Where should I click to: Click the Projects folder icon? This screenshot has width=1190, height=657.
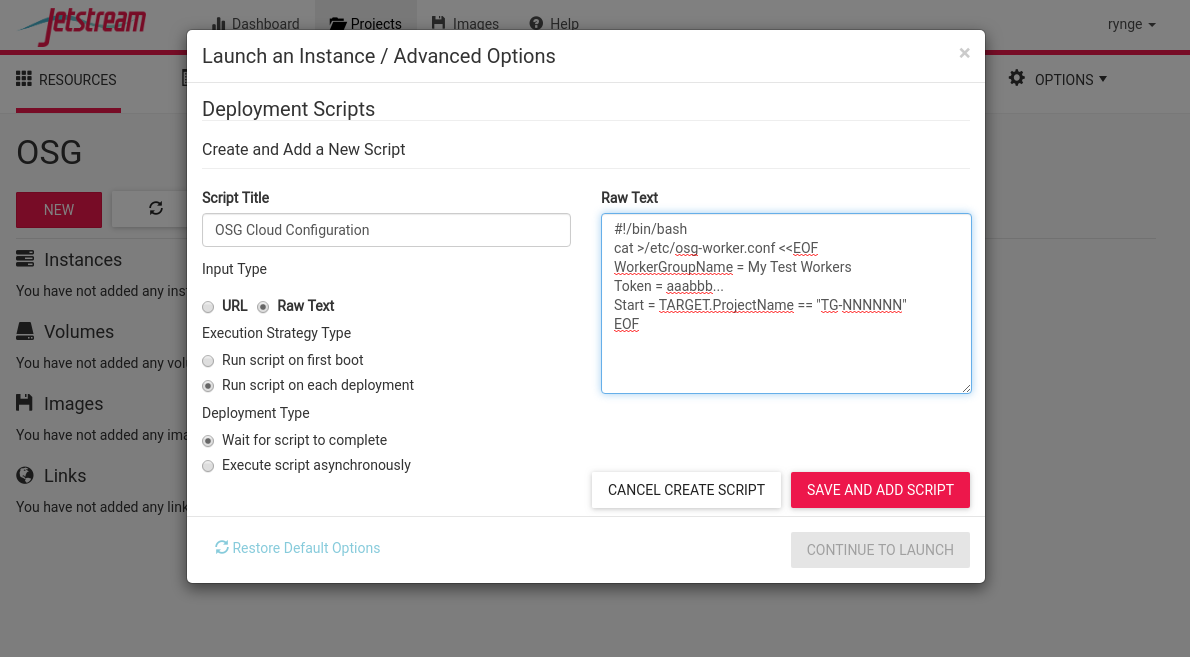338,24
